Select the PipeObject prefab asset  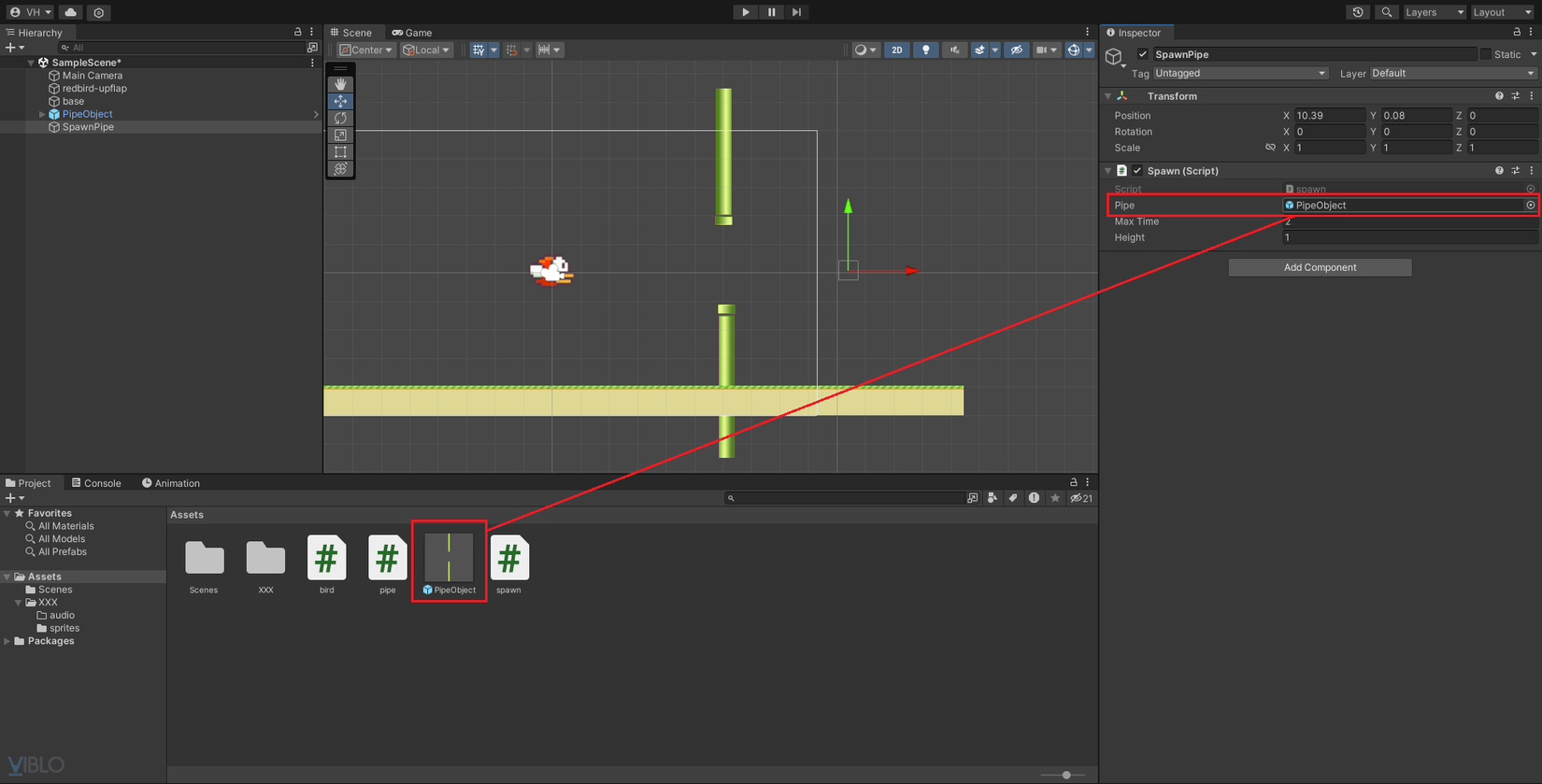[449, 563]
